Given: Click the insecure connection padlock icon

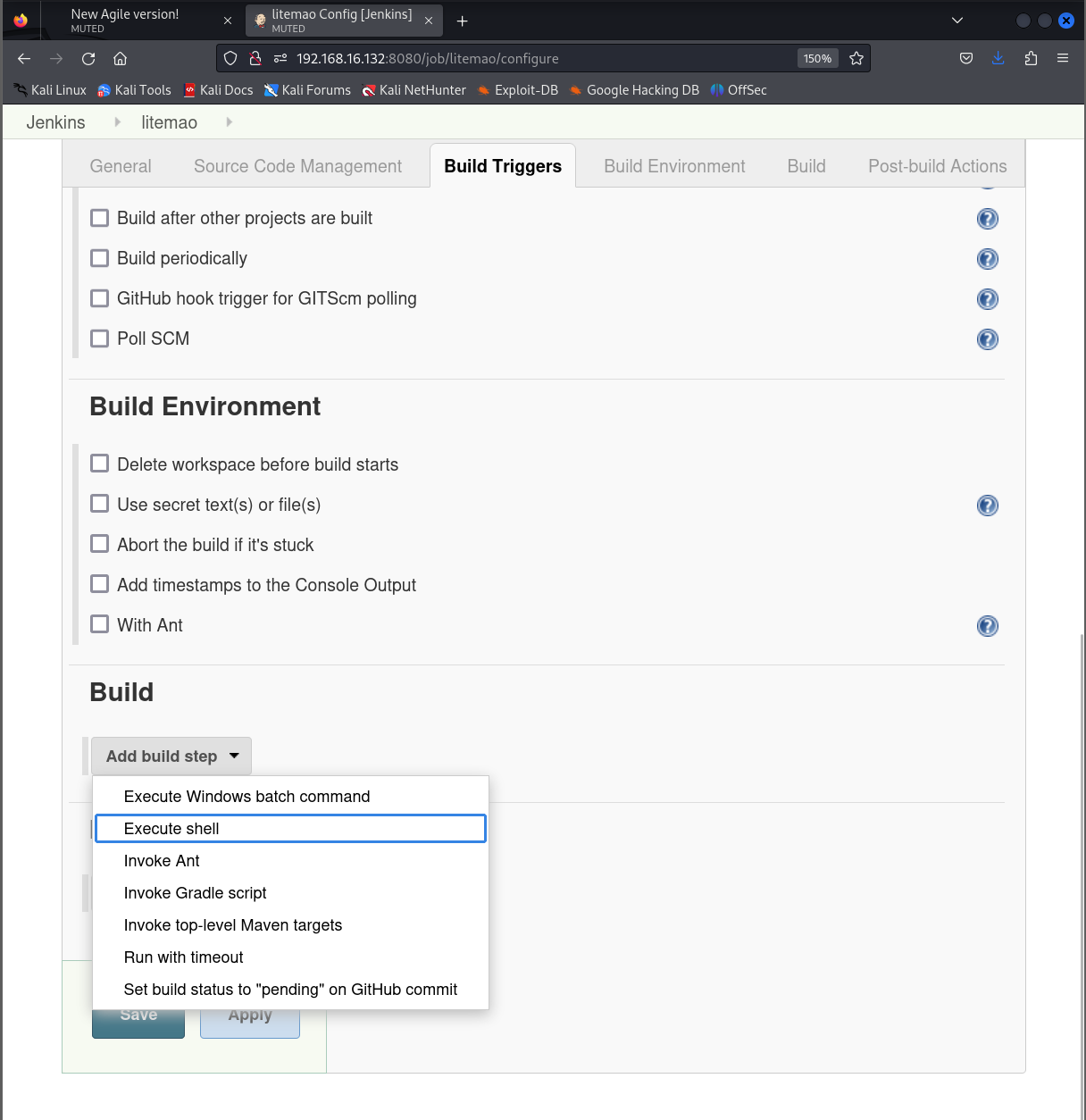Looking at the screenshot, I should tap(255, 58).
